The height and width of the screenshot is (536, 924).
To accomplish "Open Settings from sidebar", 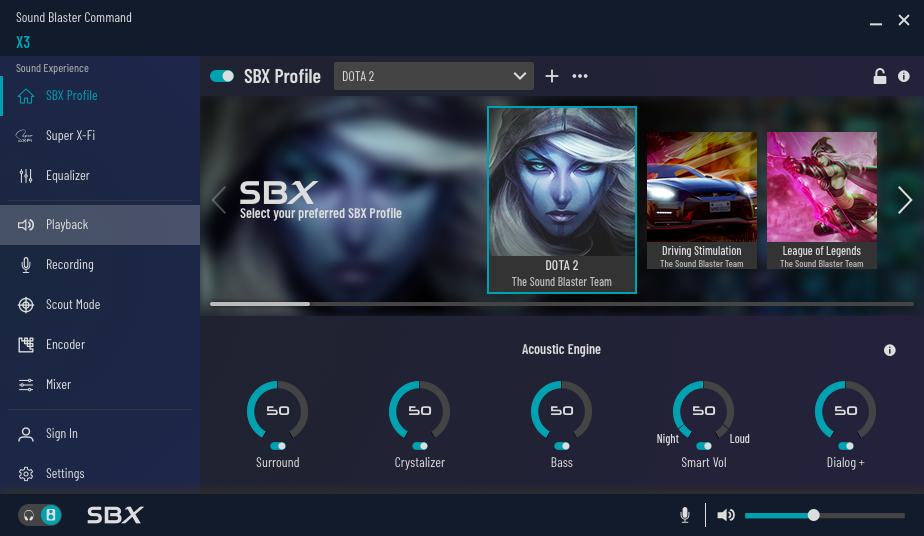I will (x=100, y=474).
